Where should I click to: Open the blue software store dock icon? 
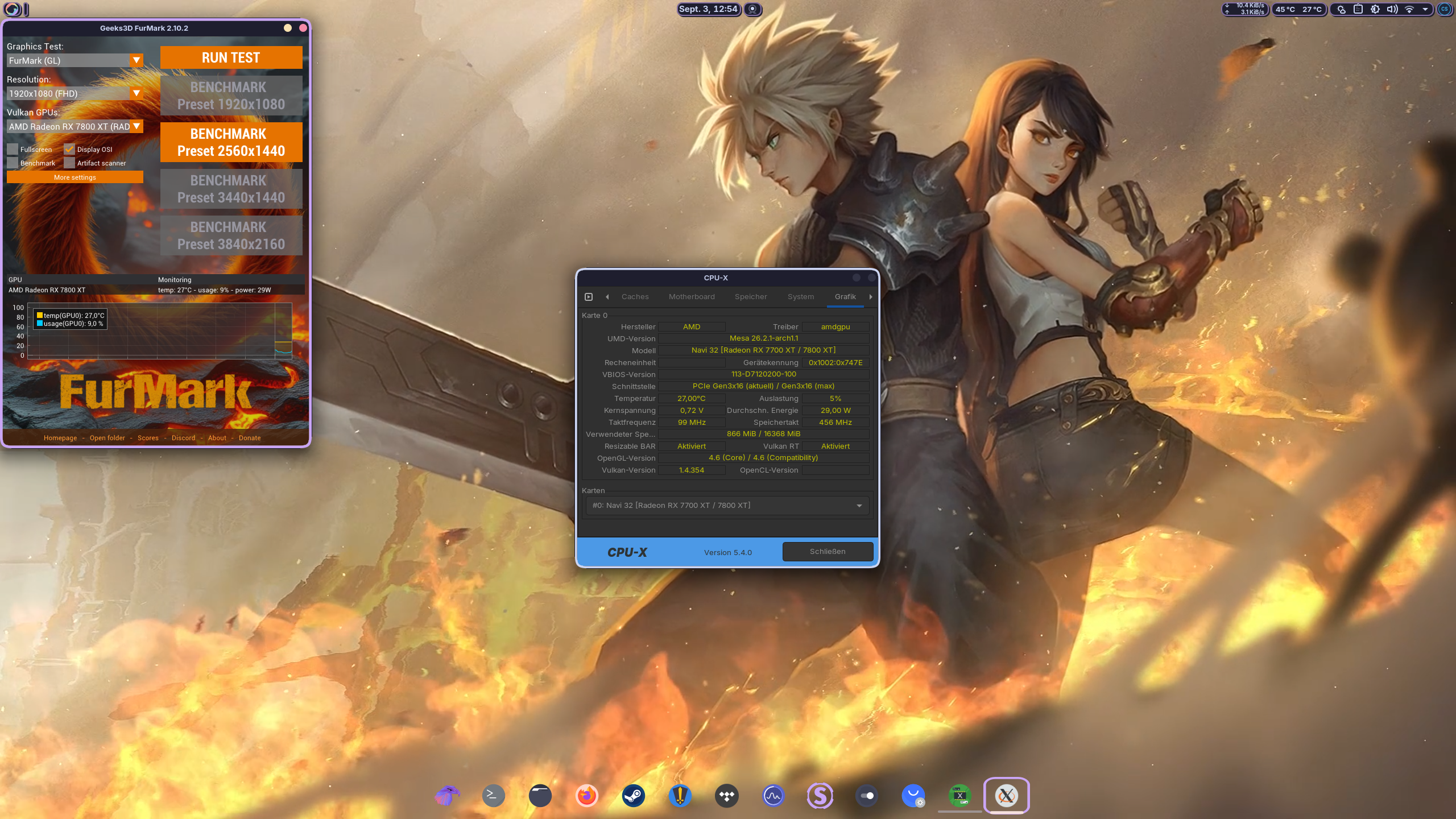[913, 795]
